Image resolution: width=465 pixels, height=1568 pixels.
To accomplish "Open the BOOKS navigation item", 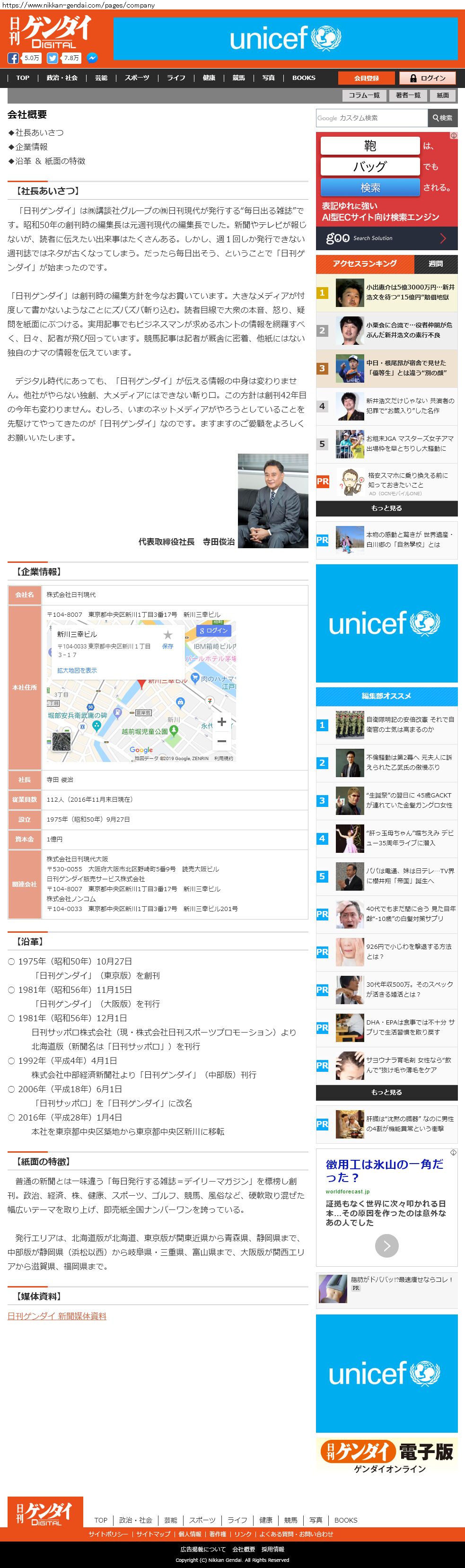I will tap(304, 78).
